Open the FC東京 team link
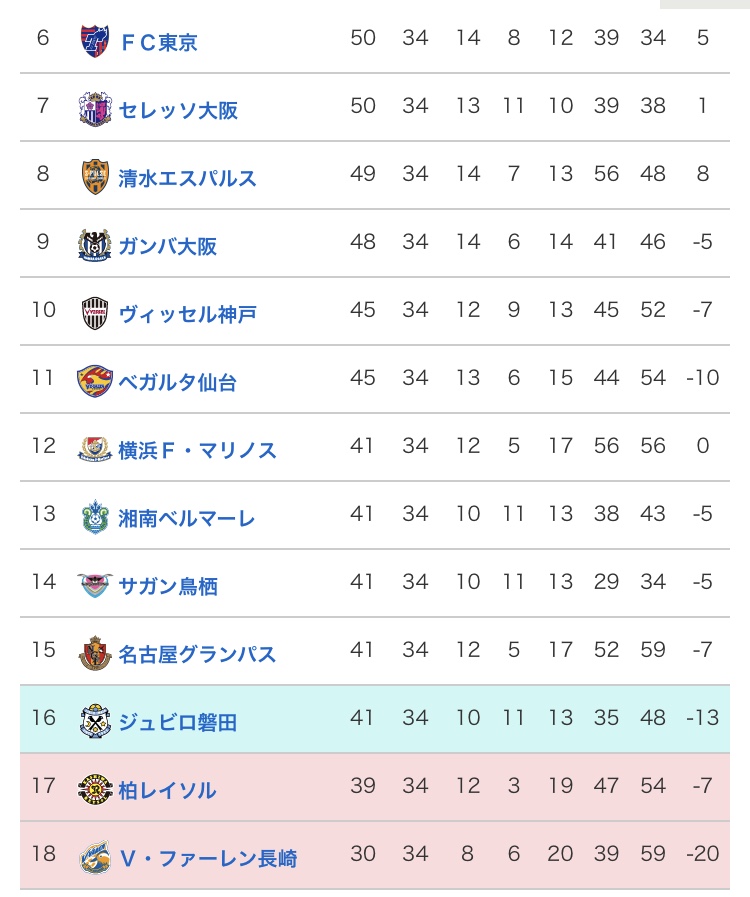This screenshot has width=750, height=897. 158,42
